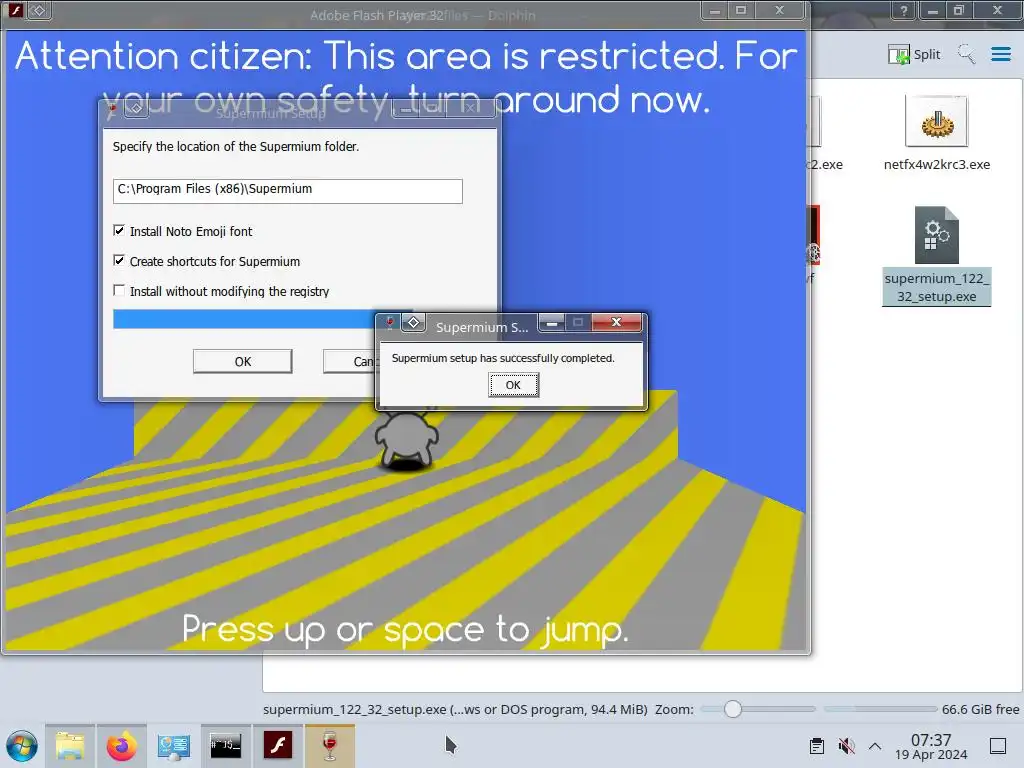Viewport: 1024px width, 768px height.
Task: Click the partly hidden Cancel button in Supermium Setup
Action: (349, 361)
